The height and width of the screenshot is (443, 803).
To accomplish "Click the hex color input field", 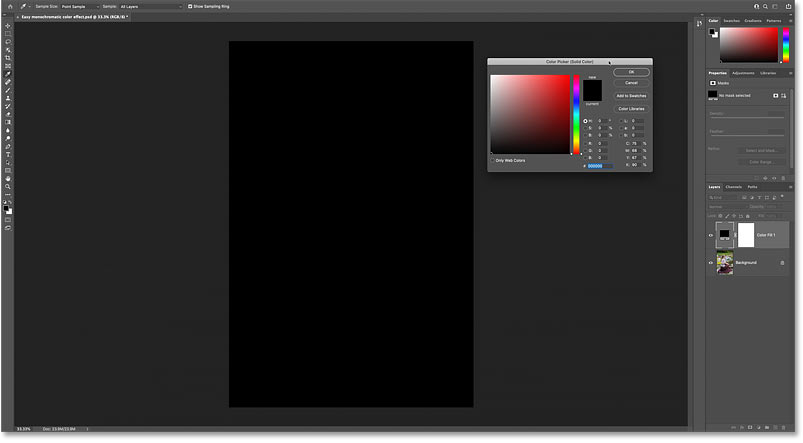I will tap(600, 166).
